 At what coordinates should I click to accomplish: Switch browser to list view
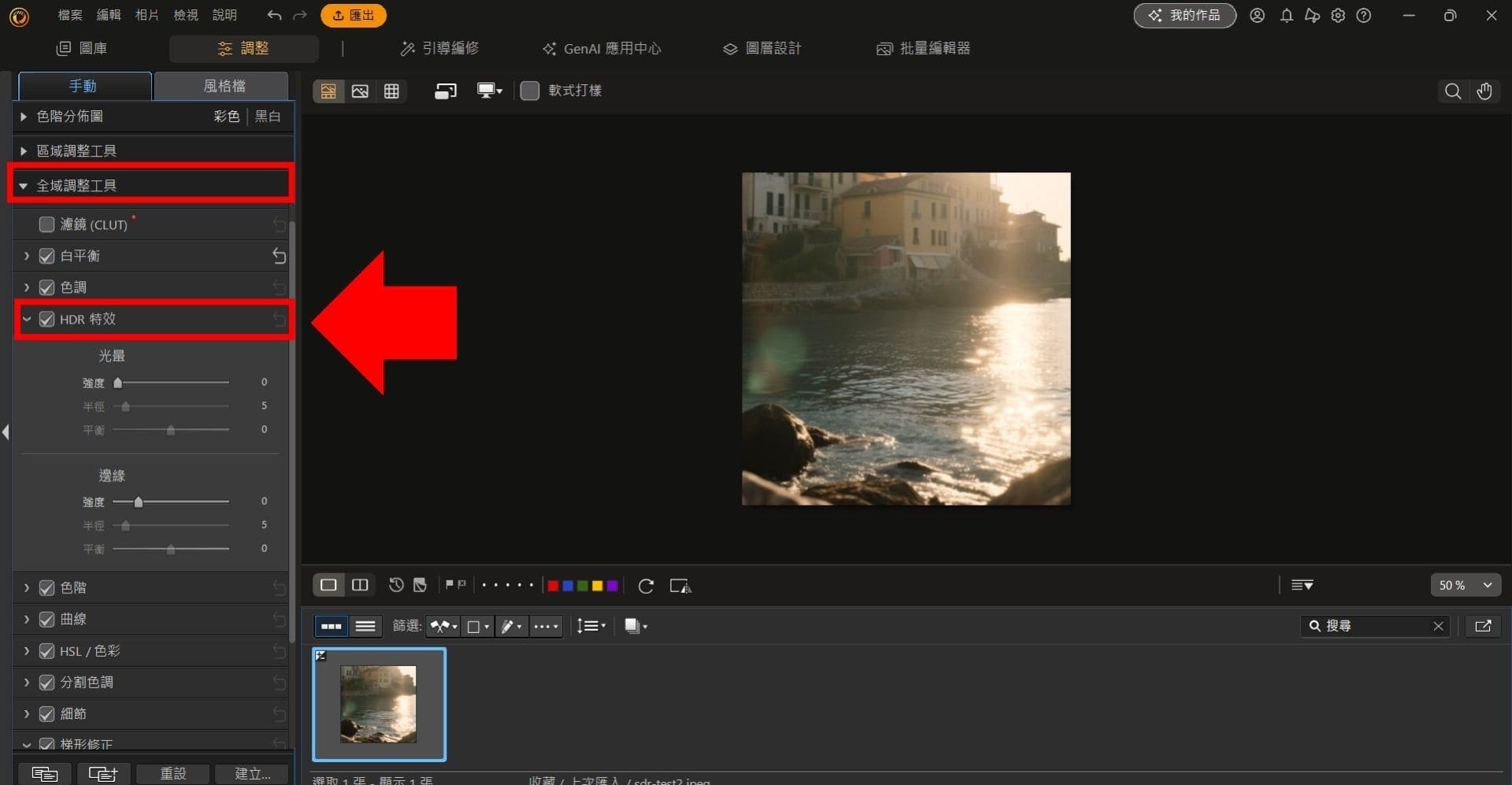click(365, 626)
